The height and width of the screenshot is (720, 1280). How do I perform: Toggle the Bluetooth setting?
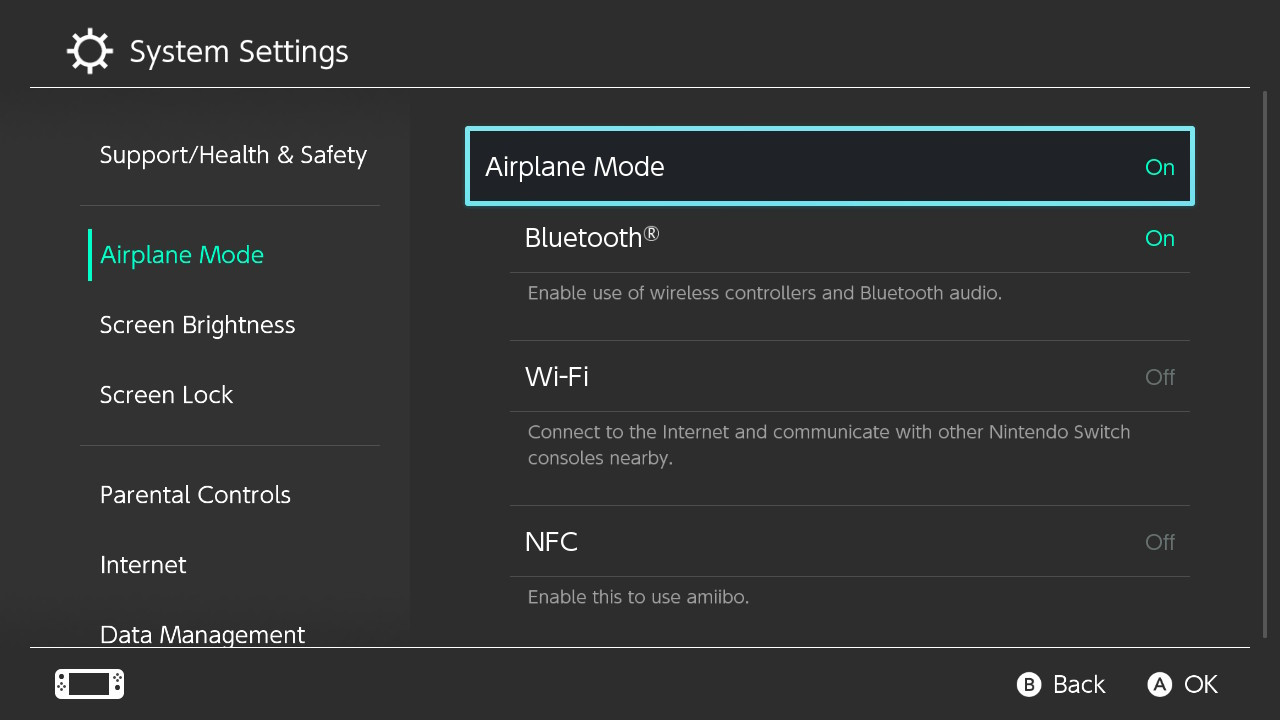pos(849,238)
